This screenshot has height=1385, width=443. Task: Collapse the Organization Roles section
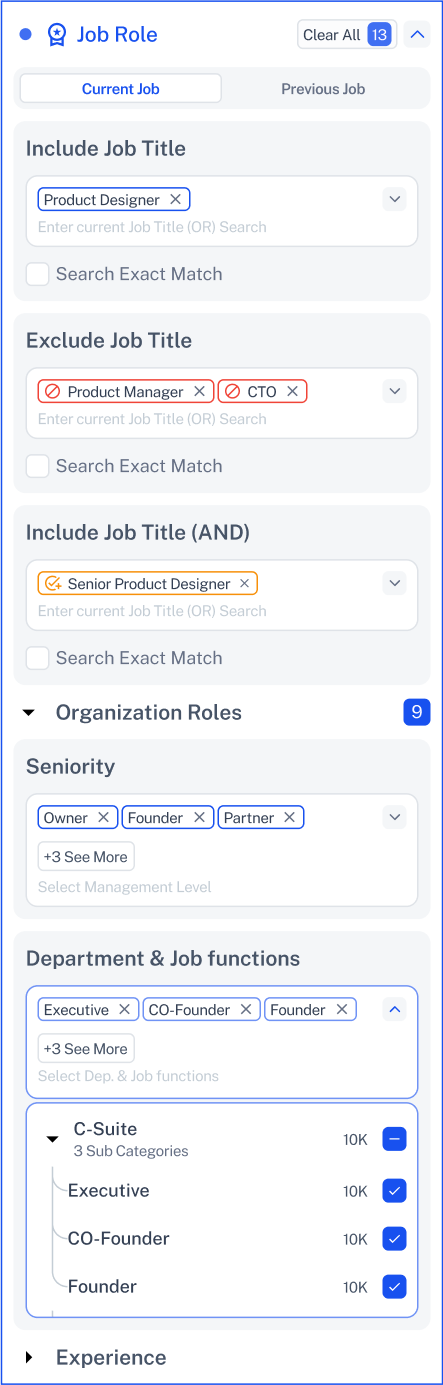(29, 713)
